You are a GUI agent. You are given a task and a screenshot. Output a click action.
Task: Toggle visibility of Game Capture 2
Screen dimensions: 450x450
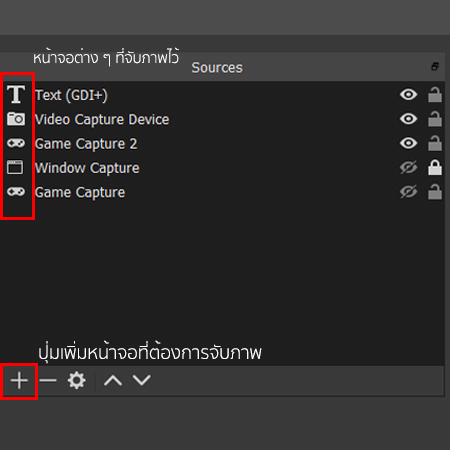point(408,143)
